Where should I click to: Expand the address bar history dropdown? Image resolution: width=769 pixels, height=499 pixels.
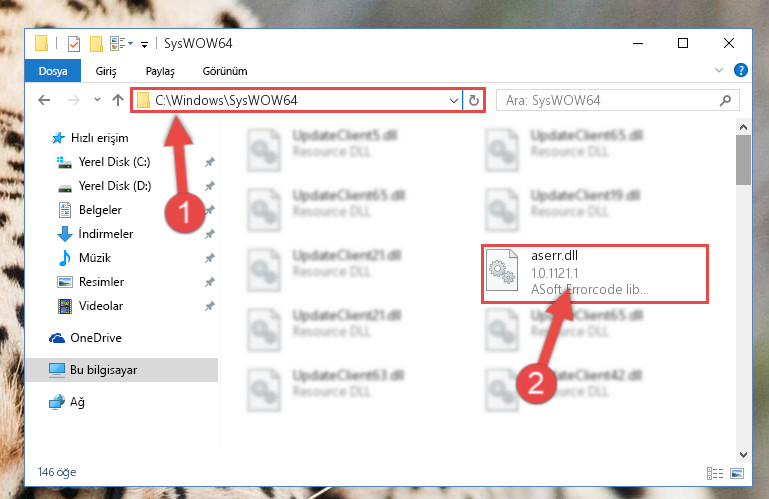tap(454, 101)
